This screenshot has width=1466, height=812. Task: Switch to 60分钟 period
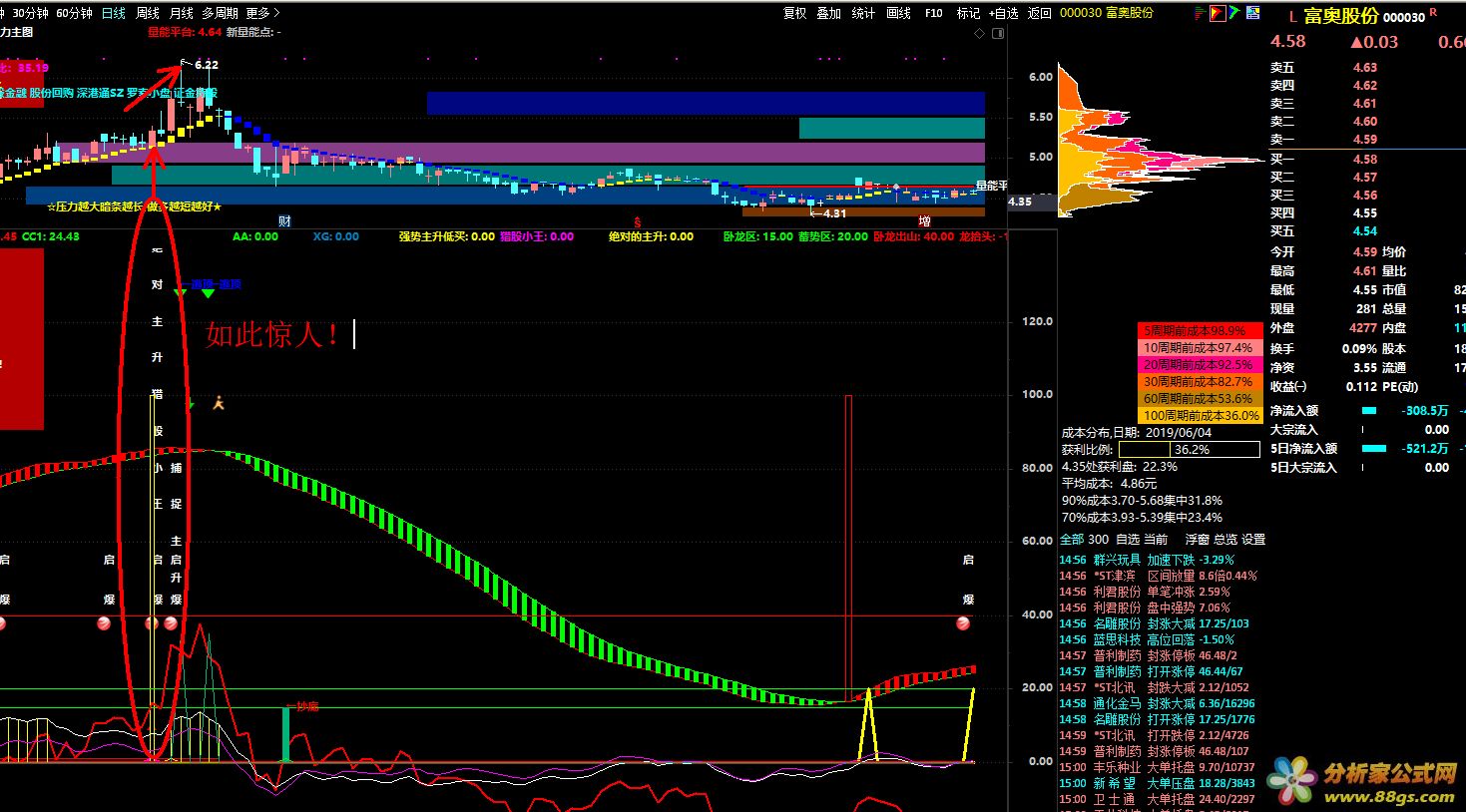click(74, 13)
